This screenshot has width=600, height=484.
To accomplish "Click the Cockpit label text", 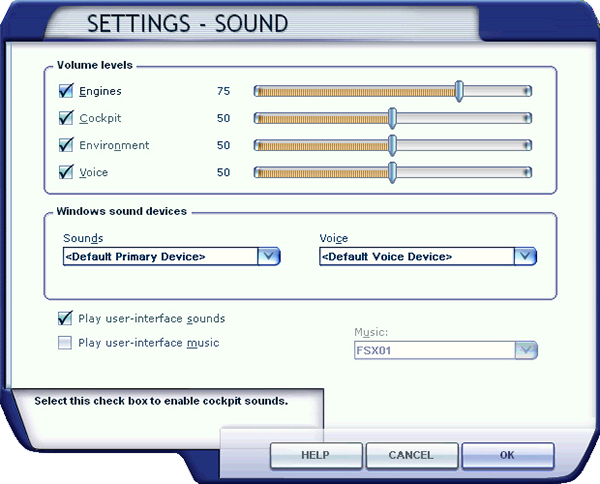I will click(x=100, y=119).
